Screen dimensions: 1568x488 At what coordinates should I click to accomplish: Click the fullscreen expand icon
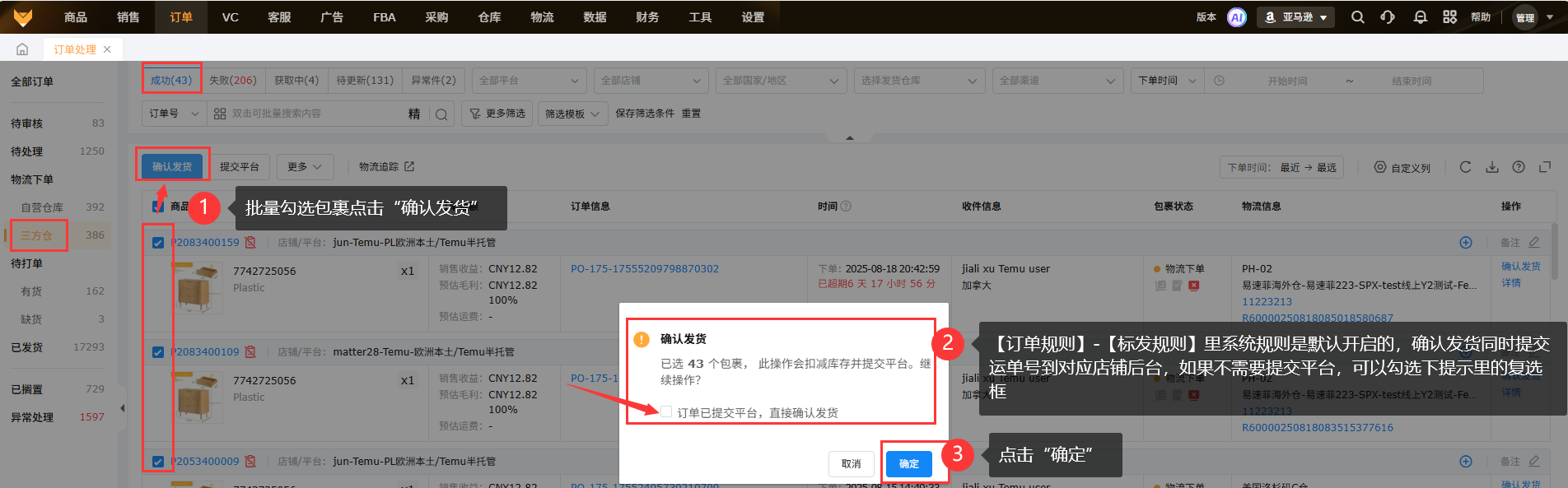[x=1545, y=167]
